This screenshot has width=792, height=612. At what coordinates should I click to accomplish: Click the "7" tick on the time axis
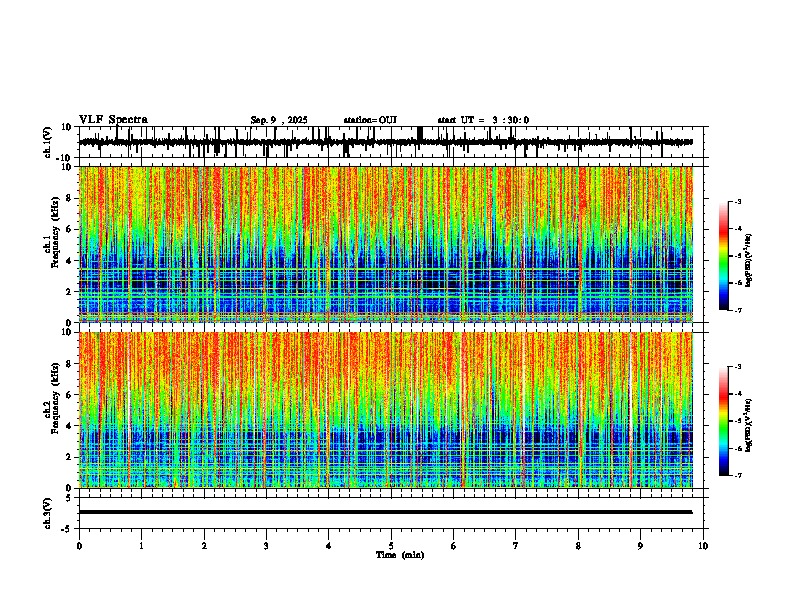(x=516, y=546)
